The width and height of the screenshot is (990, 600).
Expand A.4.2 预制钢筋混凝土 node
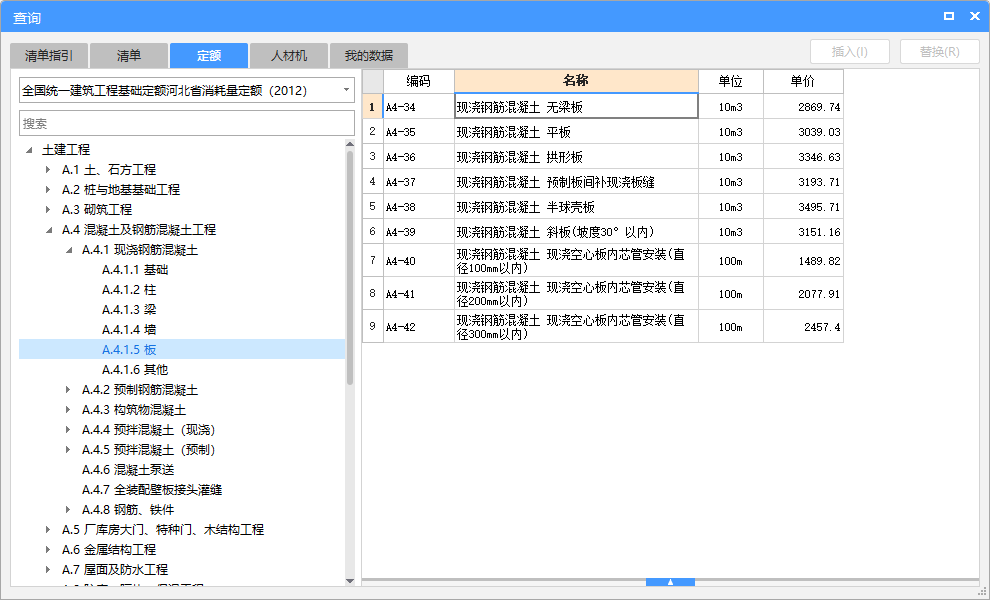(68, 390)
